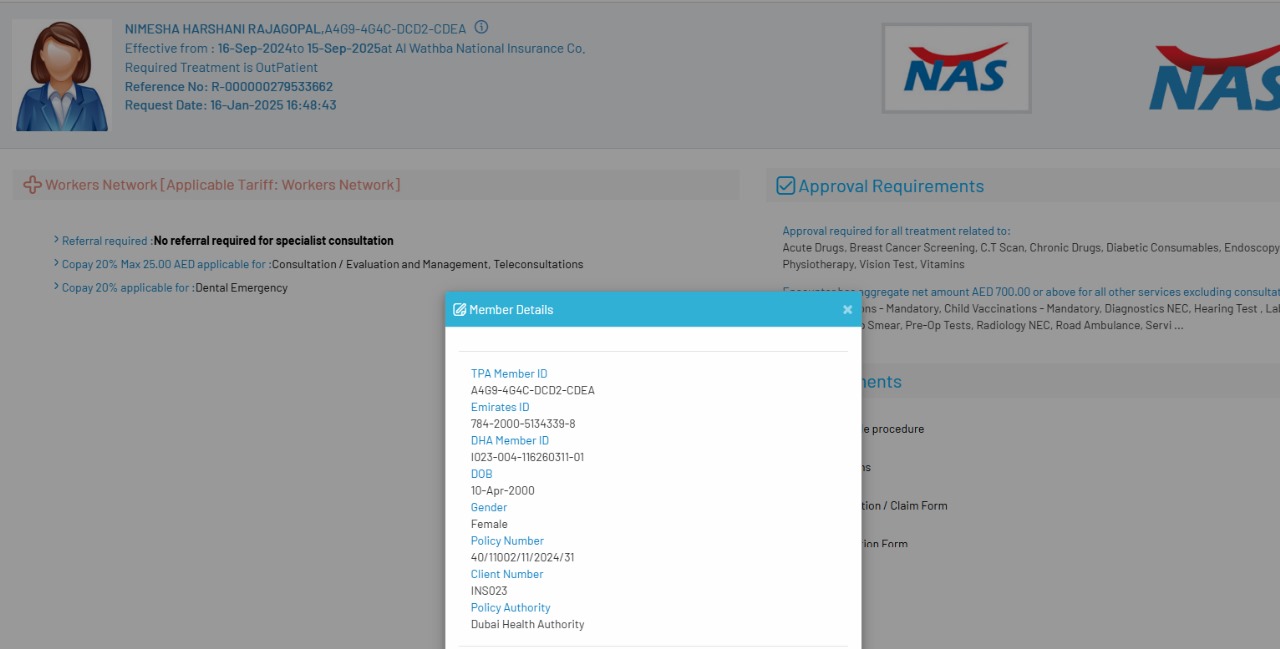Screen dimensions: 1280x649
Task: Close the Member Details dialog
Action: [x=847, y=310]
